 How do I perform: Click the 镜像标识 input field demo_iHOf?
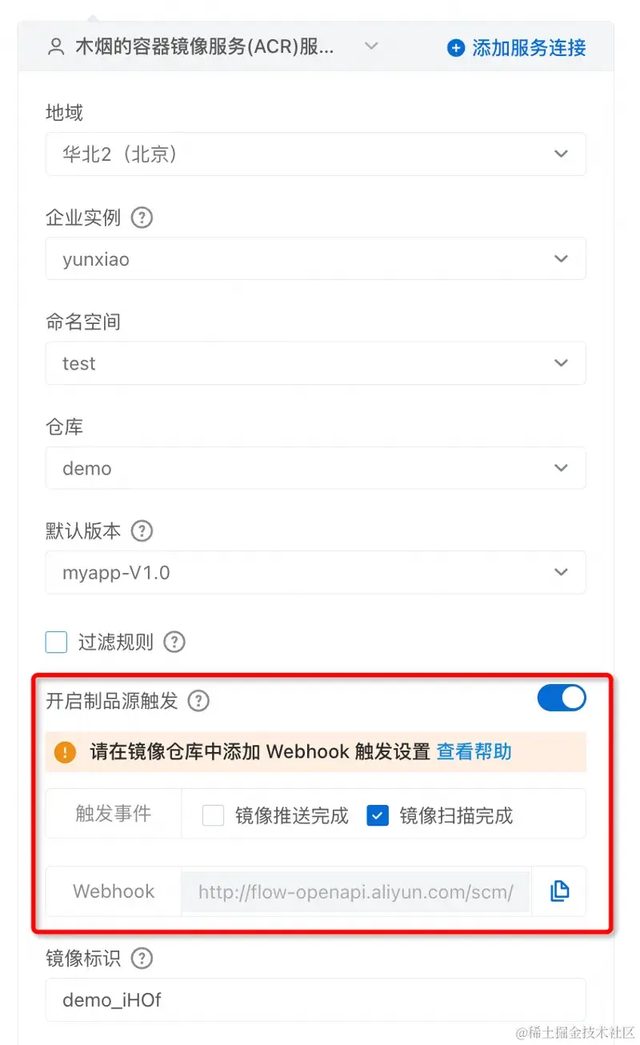point(315,1000)
